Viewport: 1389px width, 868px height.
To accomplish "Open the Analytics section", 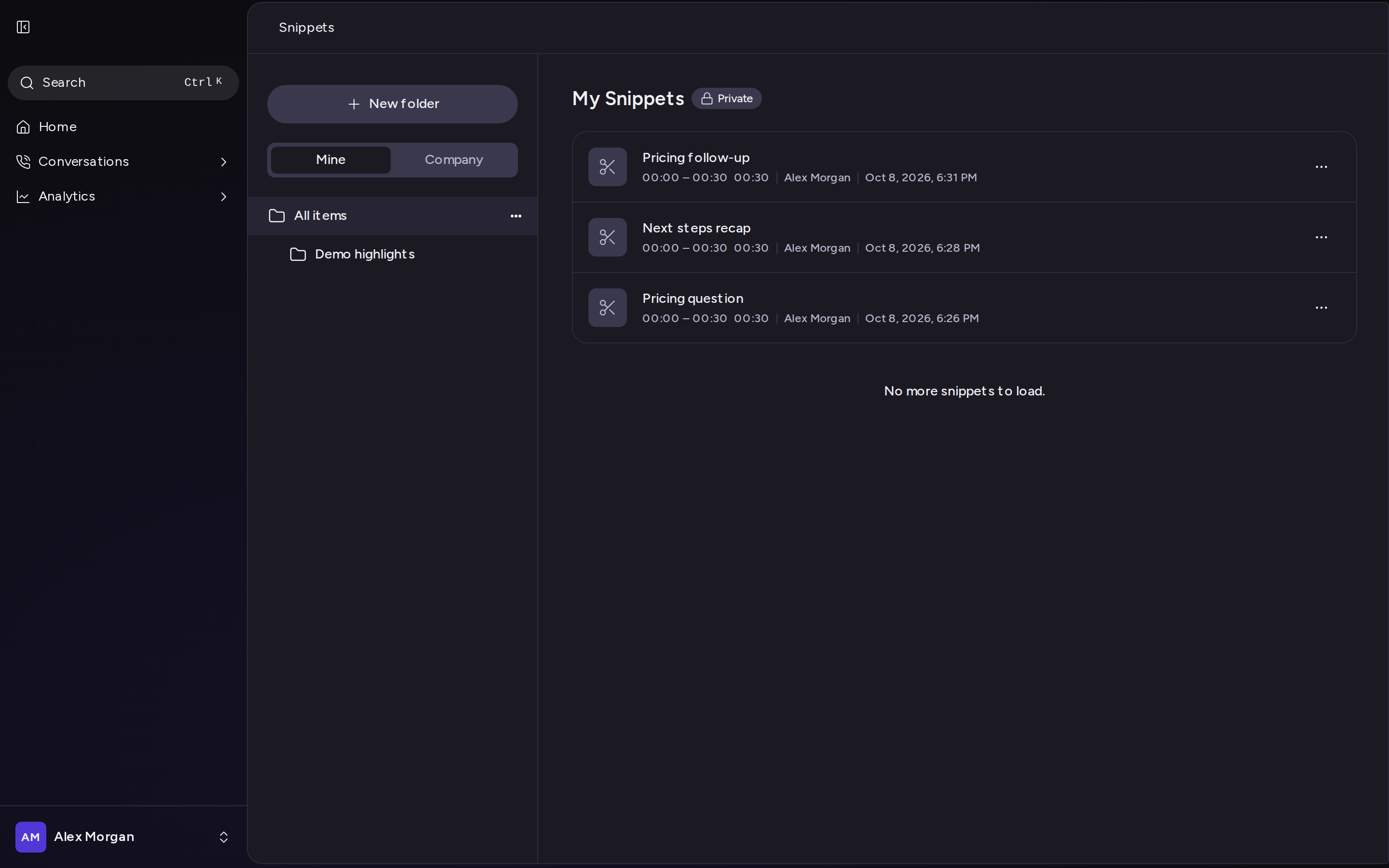I will click(x=123, y=196).
